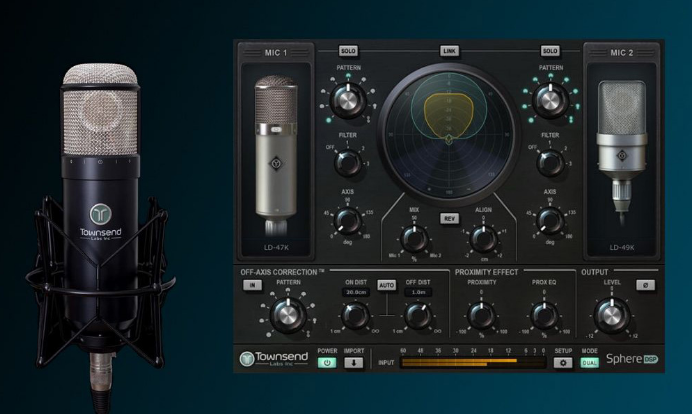Click the INPUT level meter
This screenshot has height=414, width=692.
coord(473,363)
